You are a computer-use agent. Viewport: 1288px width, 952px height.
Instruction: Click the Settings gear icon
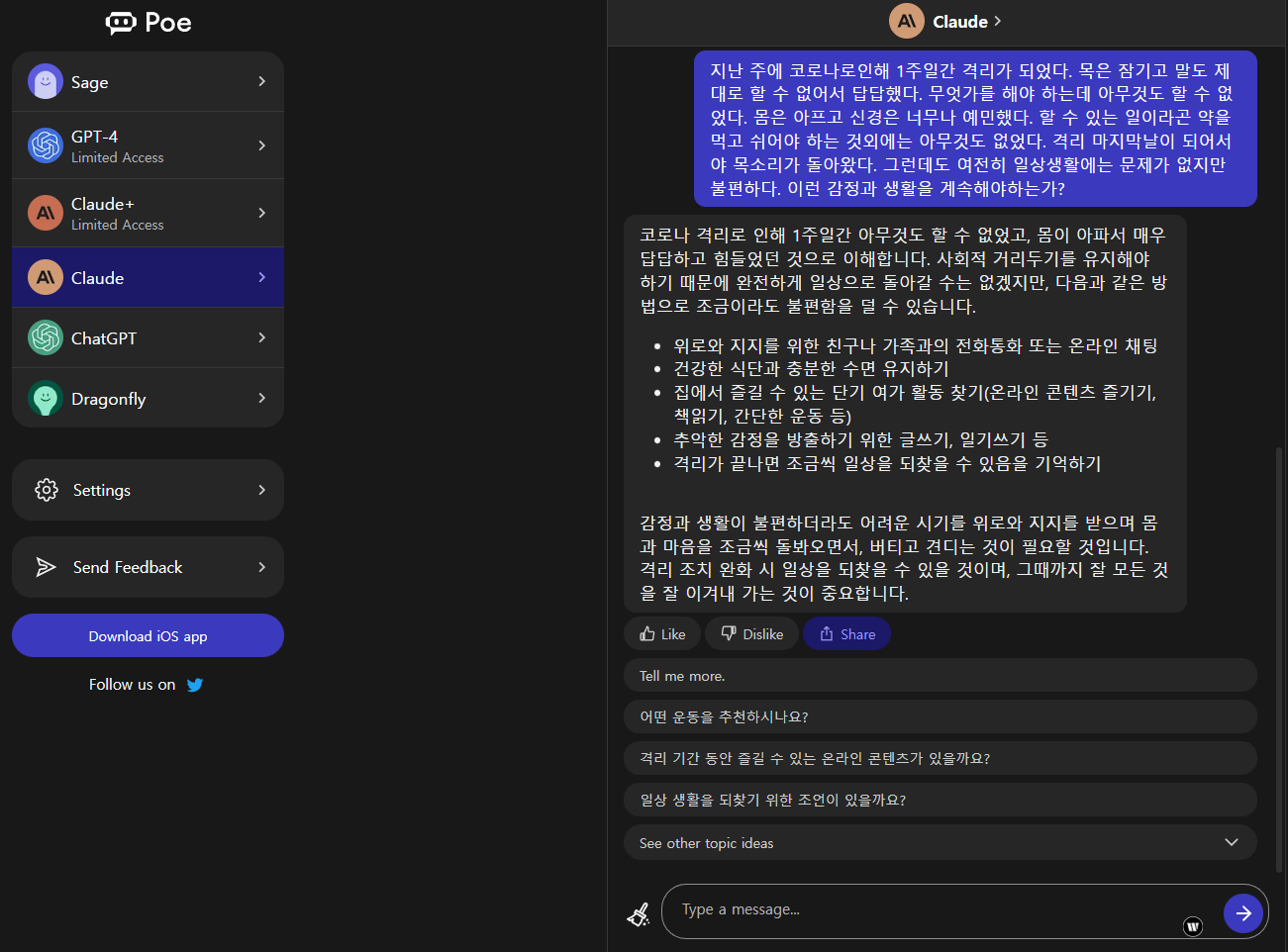(47, 490)
